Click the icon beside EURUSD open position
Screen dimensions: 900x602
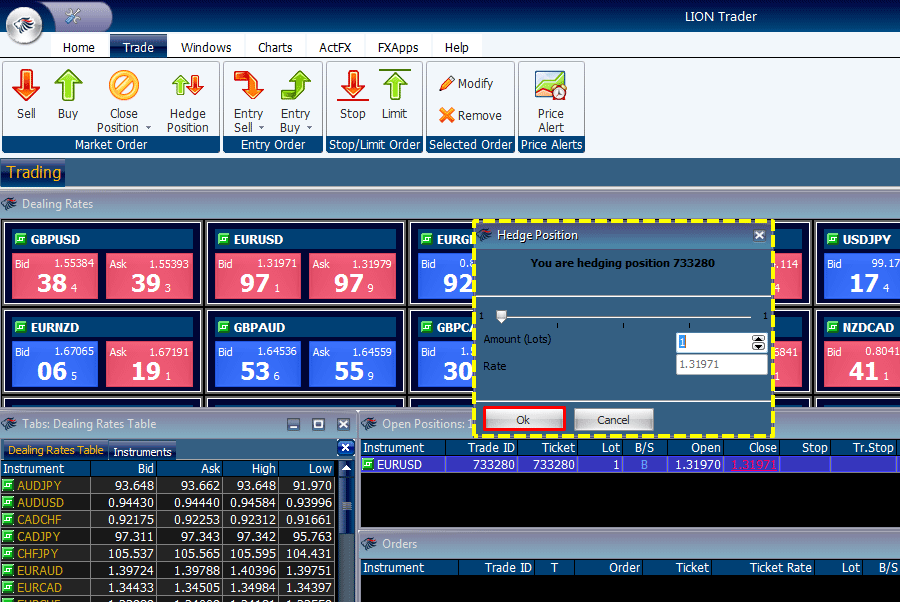[x=368, y=464]
